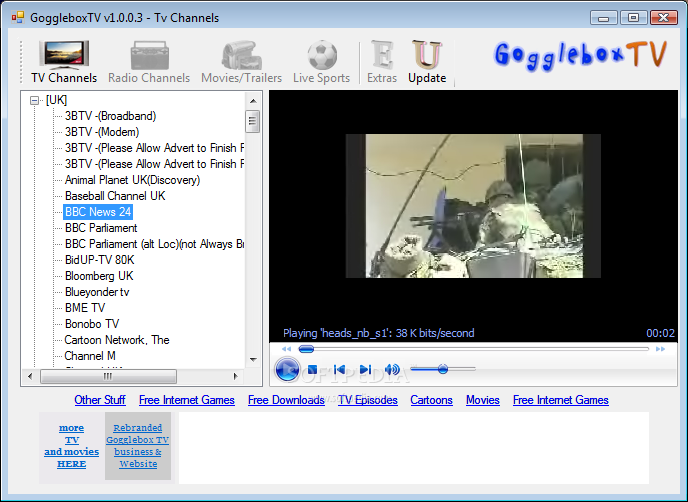Open the TV Episodes link

pos(368,400)
